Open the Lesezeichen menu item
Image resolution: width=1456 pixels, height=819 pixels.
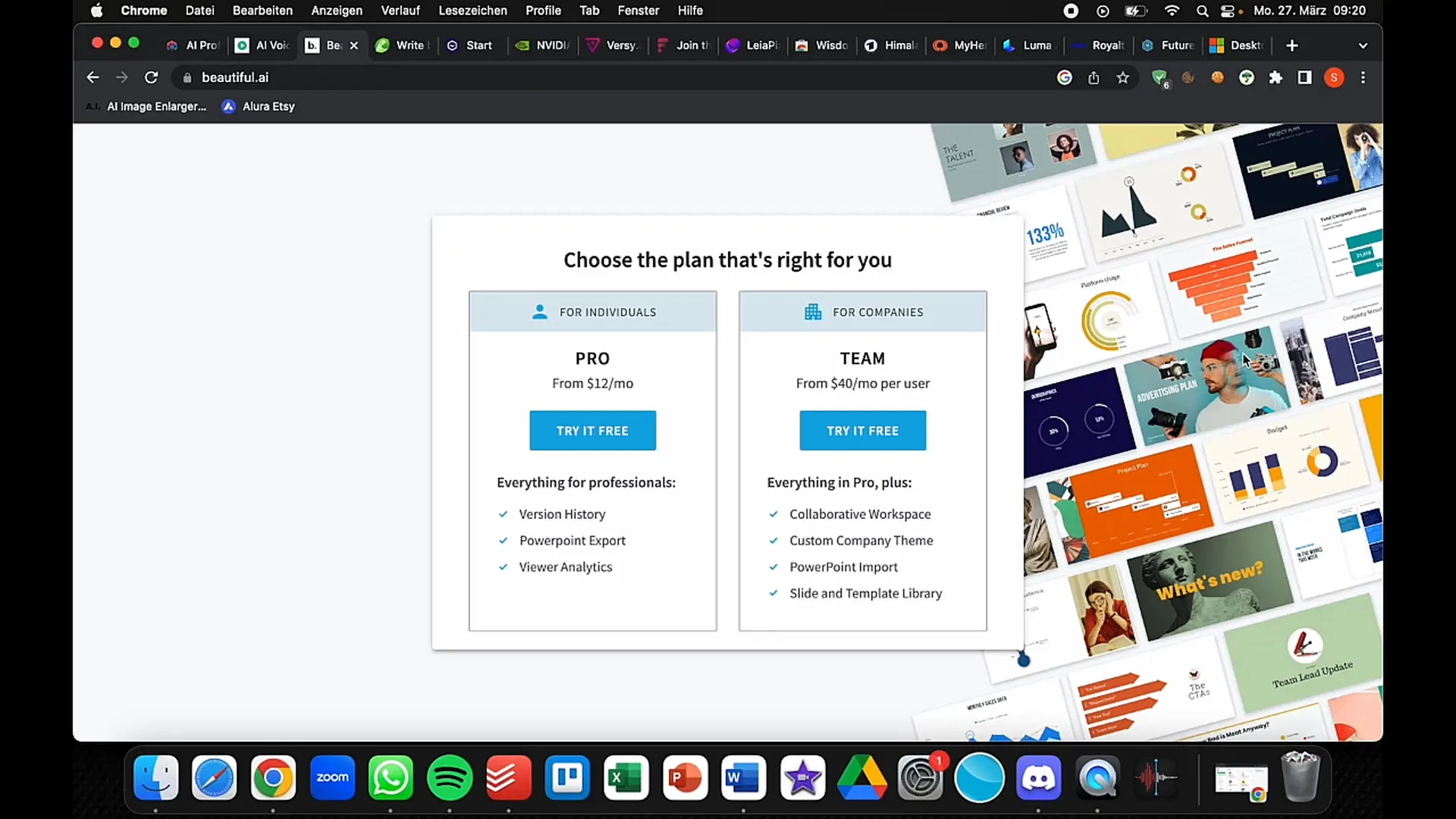(472, 10)
